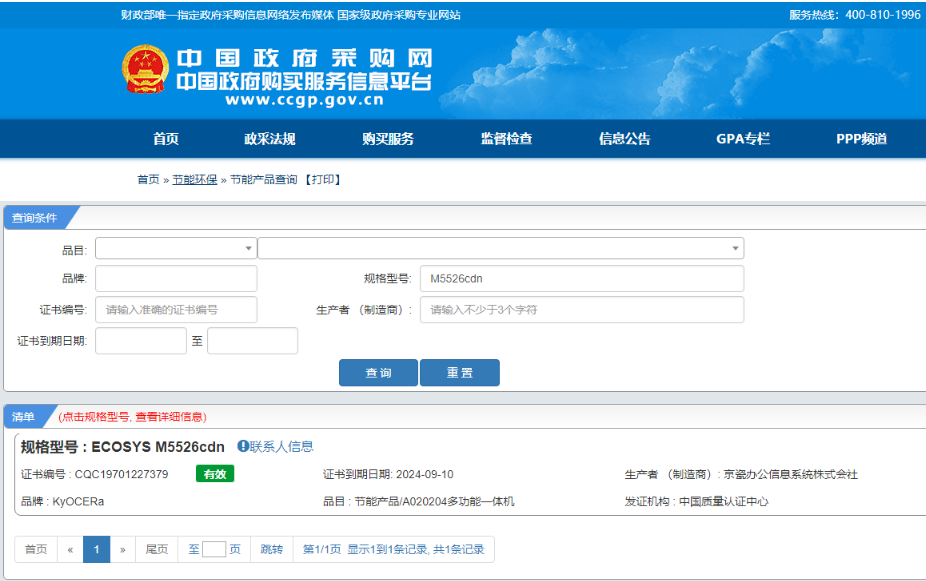
Task: Click the info icon beside 联系人信息
Action: pyautogui.click(x=243, y=446)
